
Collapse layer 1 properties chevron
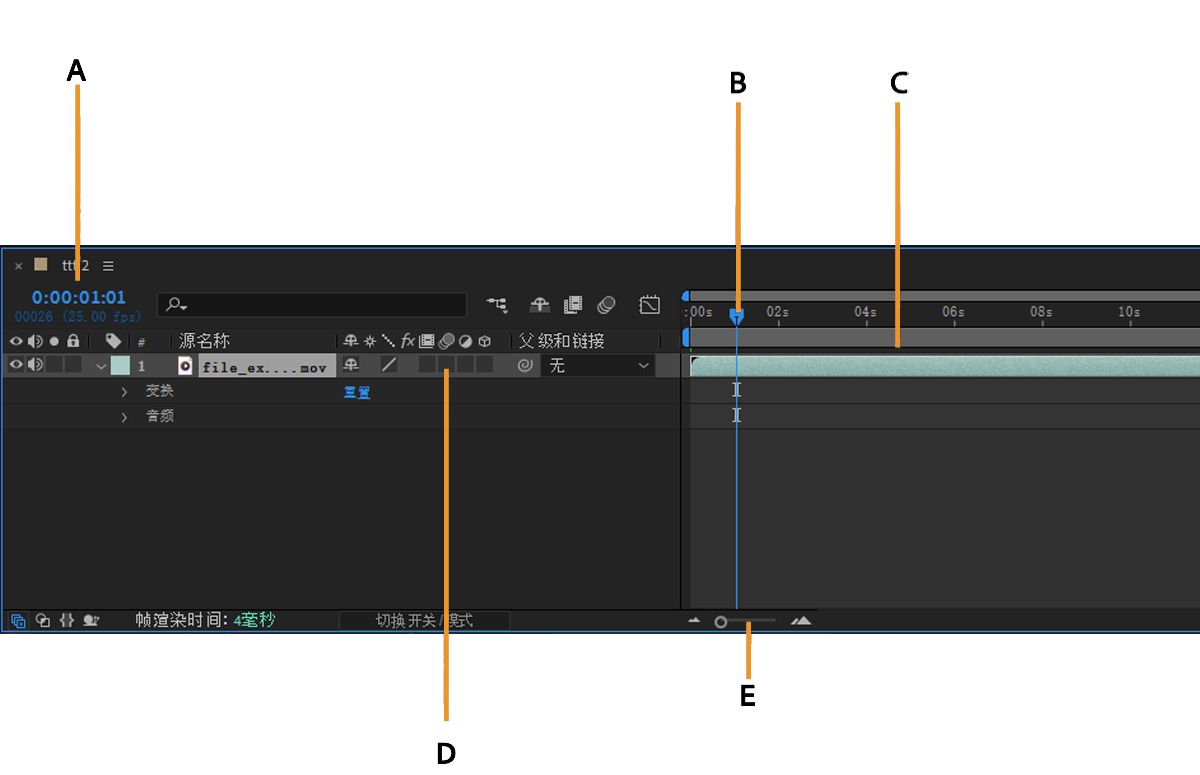(x=100, y=366)
